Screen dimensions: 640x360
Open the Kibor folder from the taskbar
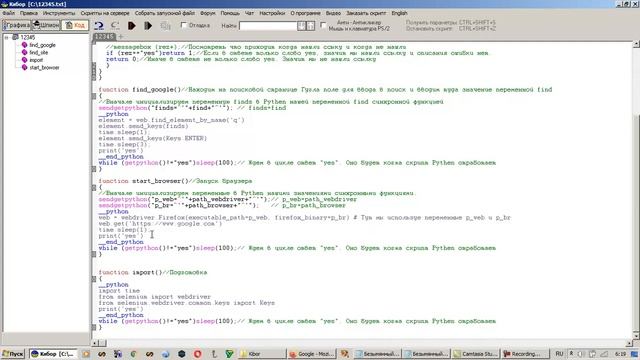coord(261,354)
